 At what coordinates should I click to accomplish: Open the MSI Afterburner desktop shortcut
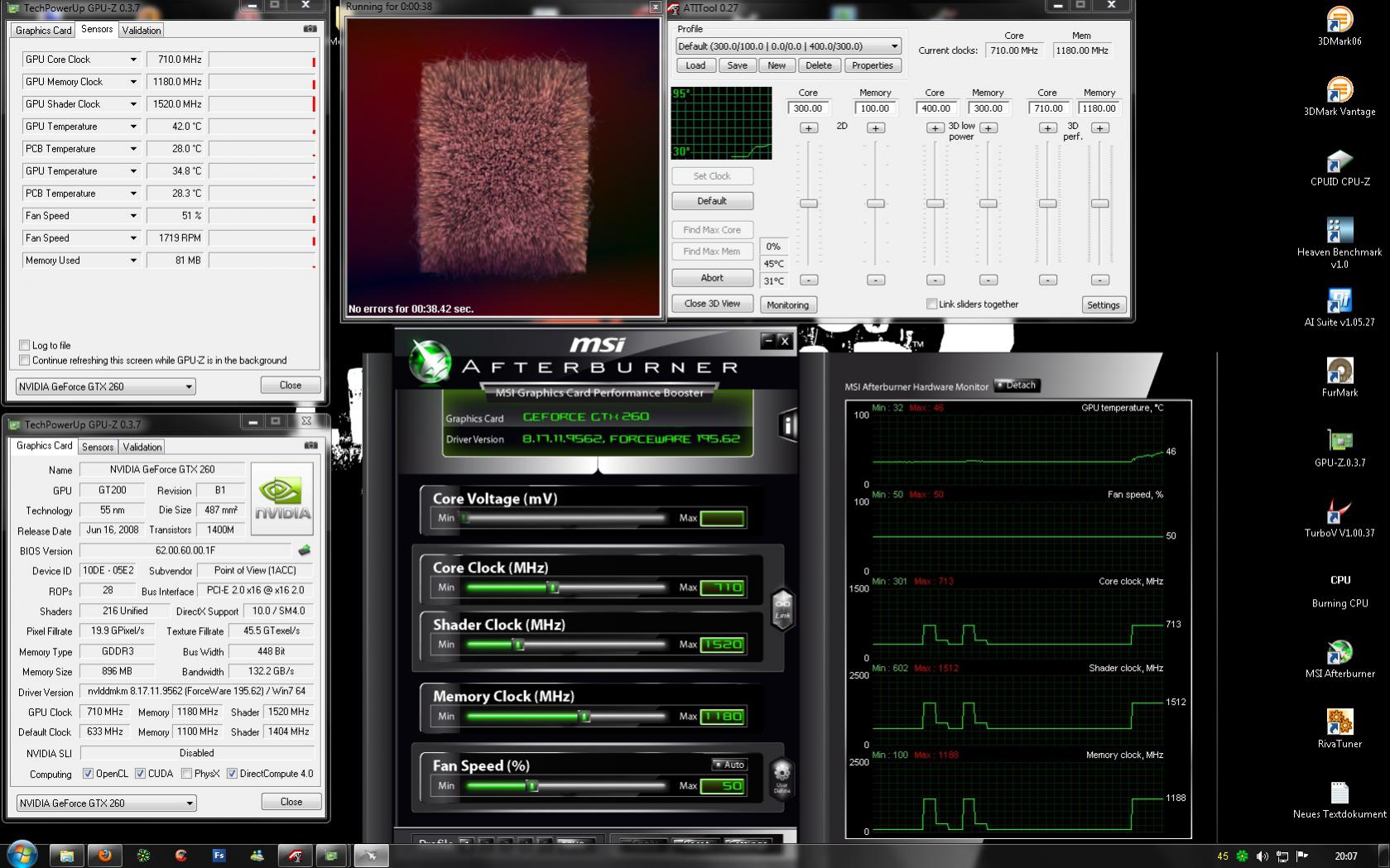[1339, 659]
